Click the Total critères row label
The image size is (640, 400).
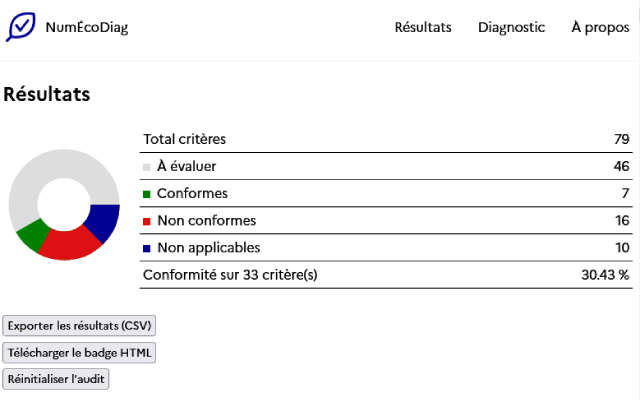click(x=185, y=139)
